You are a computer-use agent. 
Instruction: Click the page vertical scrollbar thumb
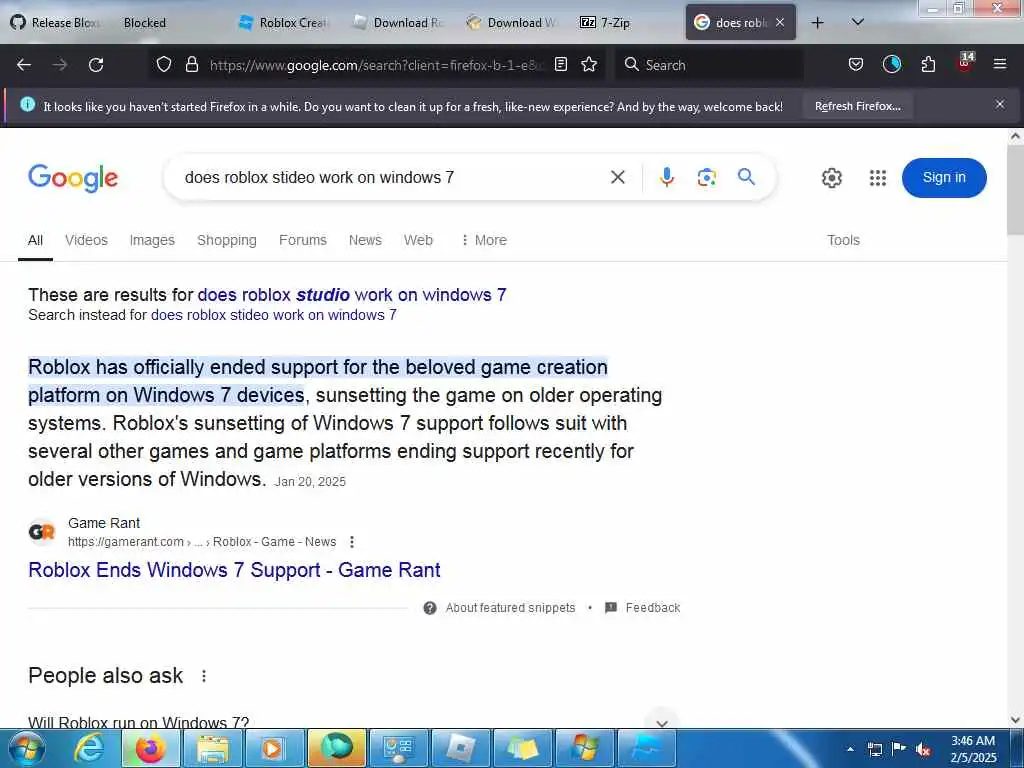click(x=1015, y=189)
